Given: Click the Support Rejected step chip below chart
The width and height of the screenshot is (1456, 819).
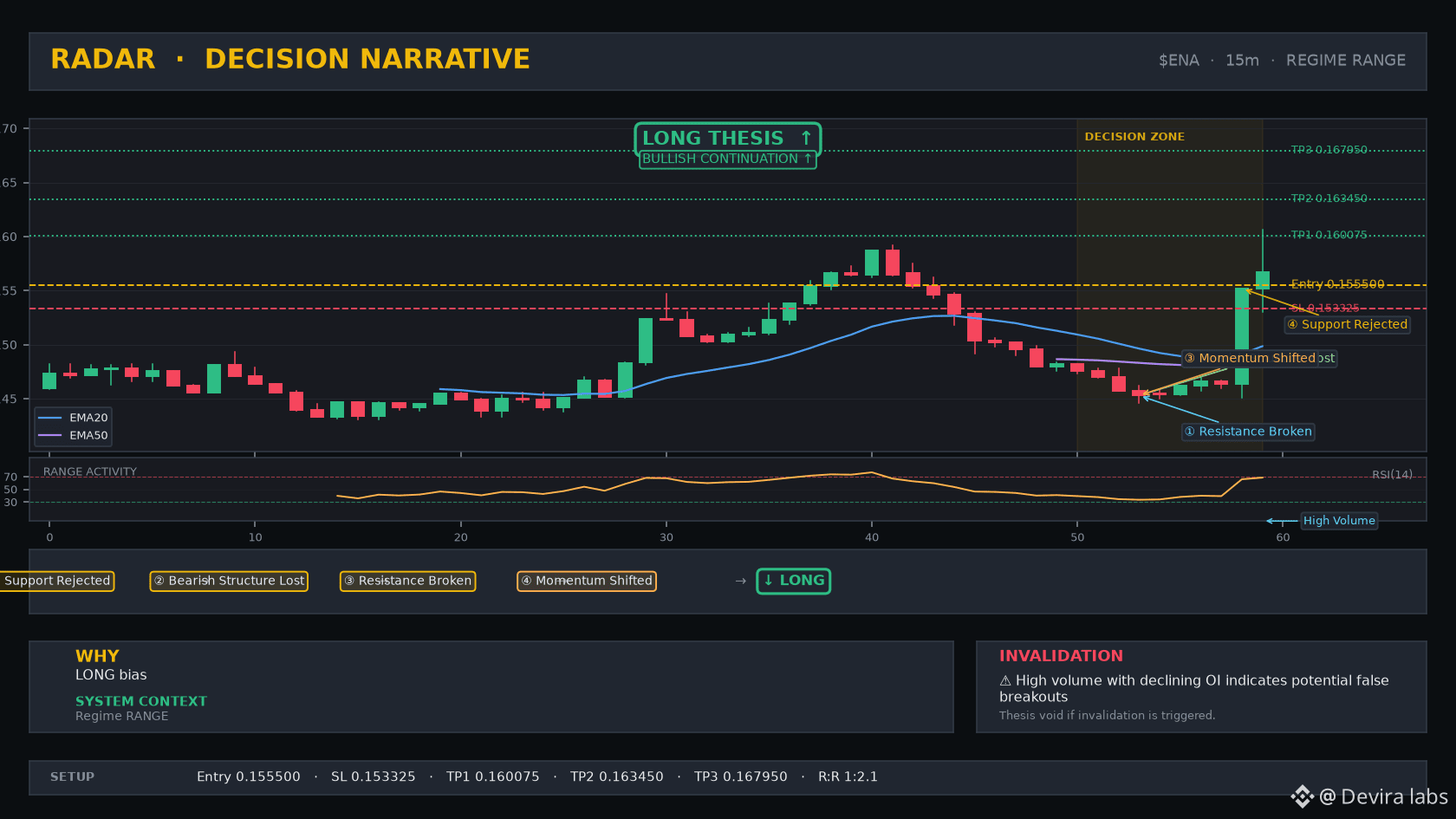Looking at the screenshot, I should tap(57, 581).
